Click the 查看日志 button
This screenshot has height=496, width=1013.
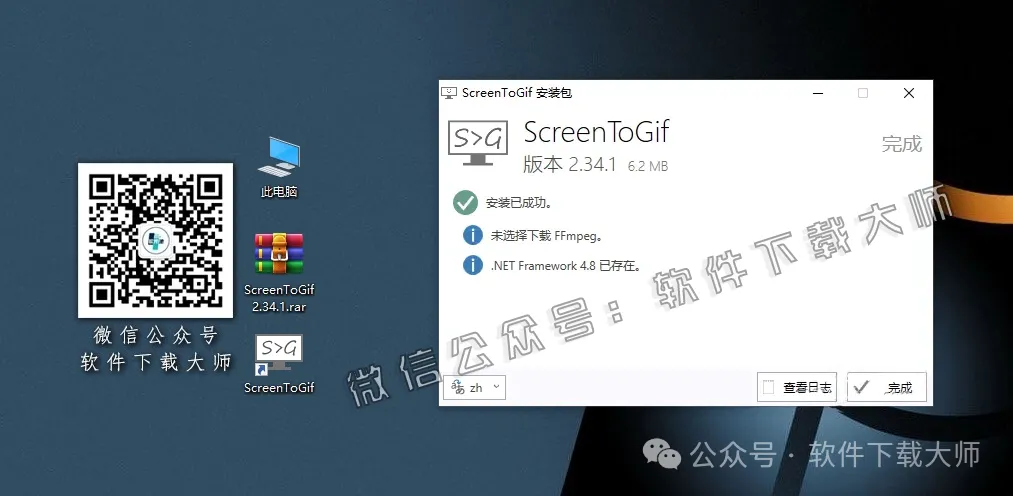(797, 388)
